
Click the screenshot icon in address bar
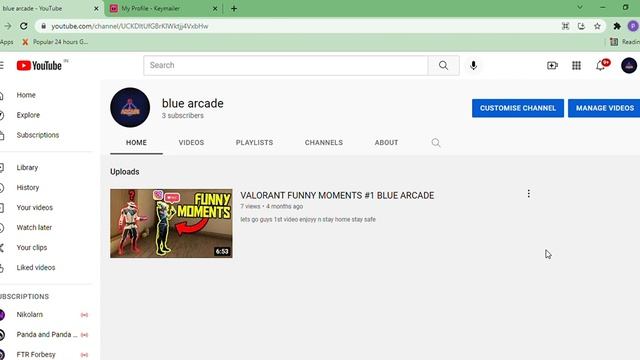[565, 26]
